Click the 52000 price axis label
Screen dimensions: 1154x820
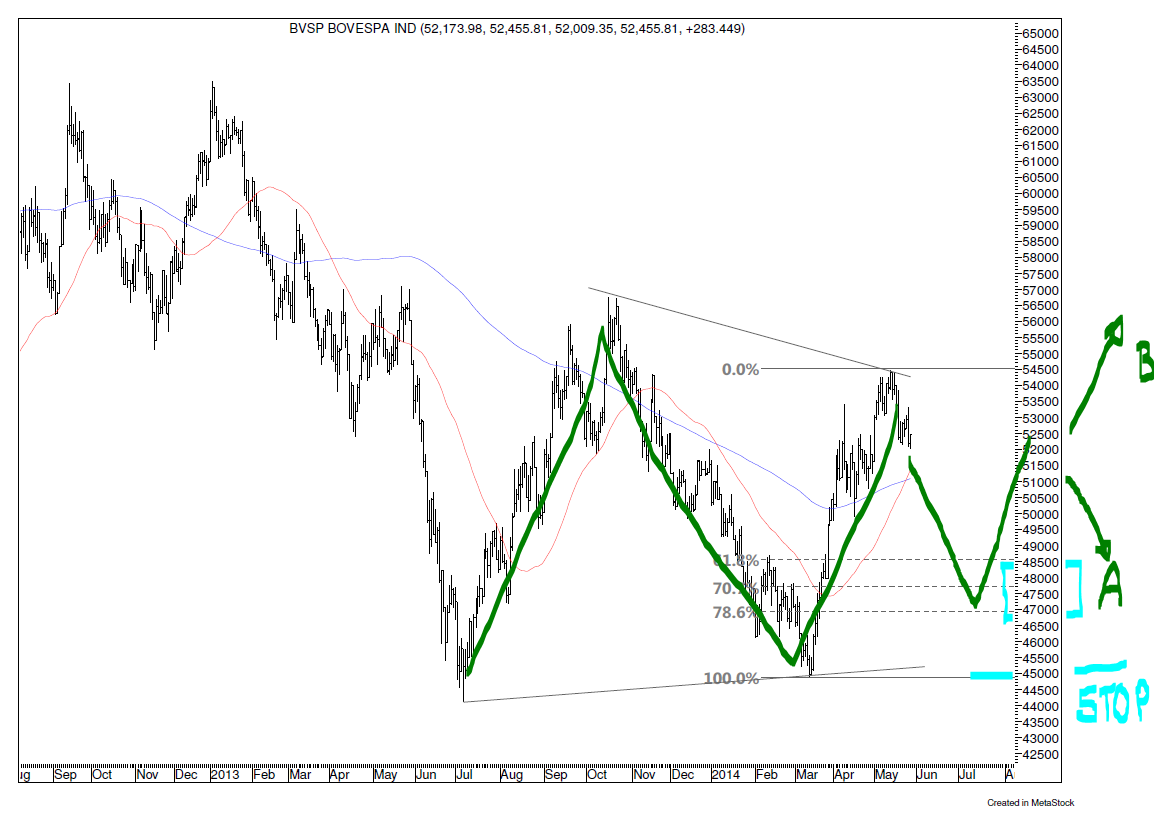pos(1041,450)
